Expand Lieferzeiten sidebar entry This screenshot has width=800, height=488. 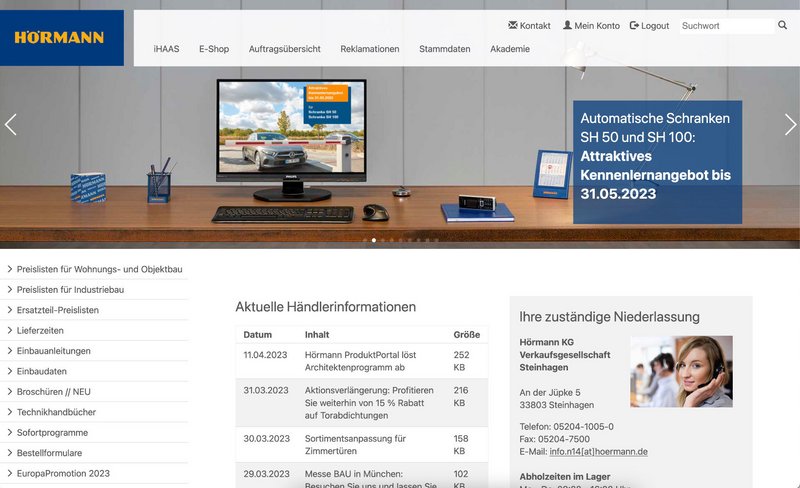[95, 330]
